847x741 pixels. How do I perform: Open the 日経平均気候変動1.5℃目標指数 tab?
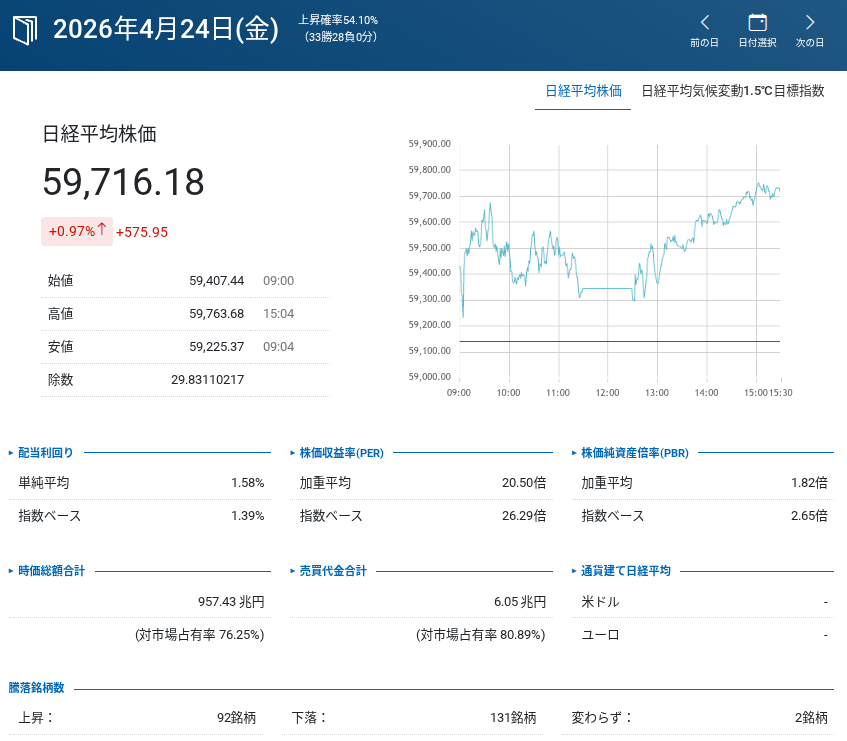(x=732, y=91)
